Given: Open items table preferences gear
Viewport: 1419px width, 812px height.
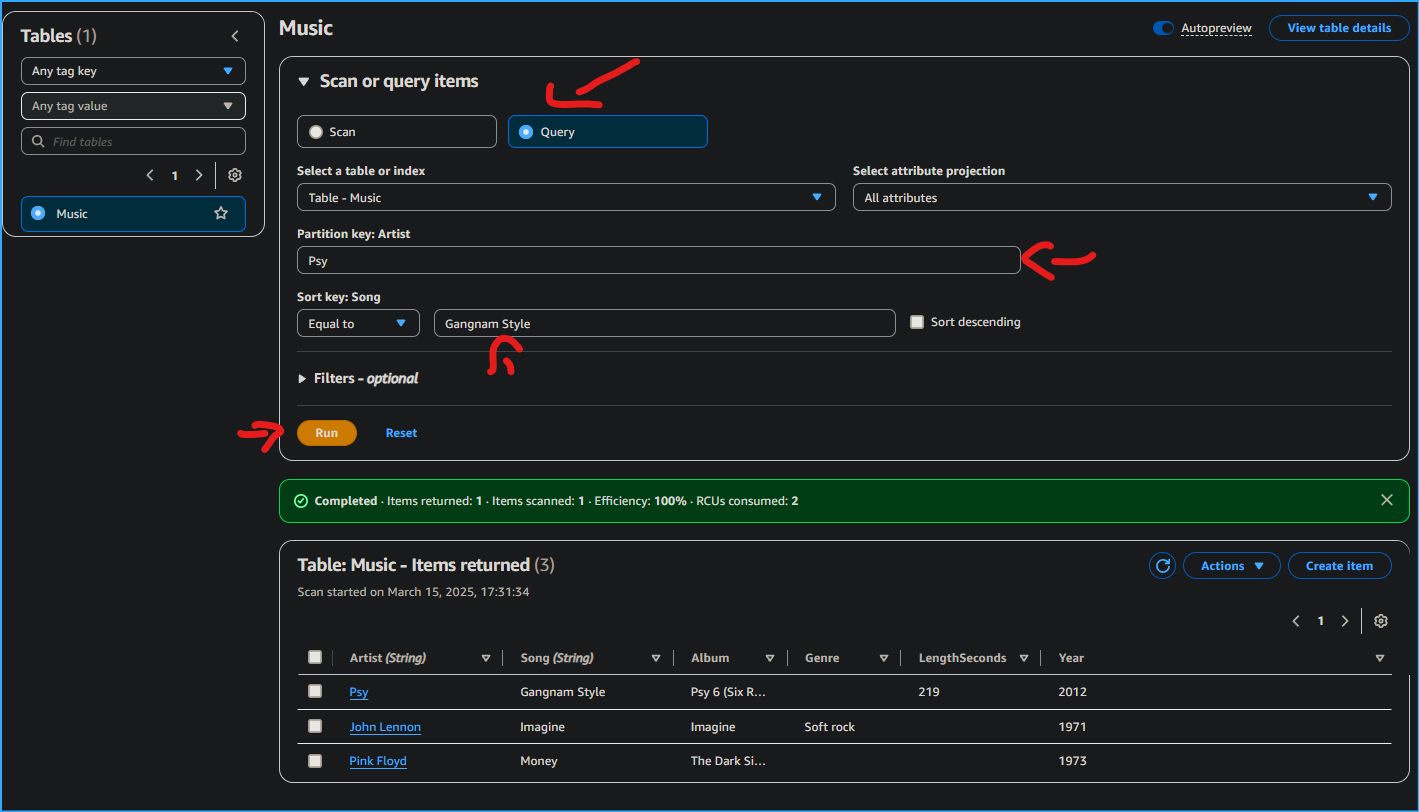Looking at the screenshot, I should click(1381, 621).
